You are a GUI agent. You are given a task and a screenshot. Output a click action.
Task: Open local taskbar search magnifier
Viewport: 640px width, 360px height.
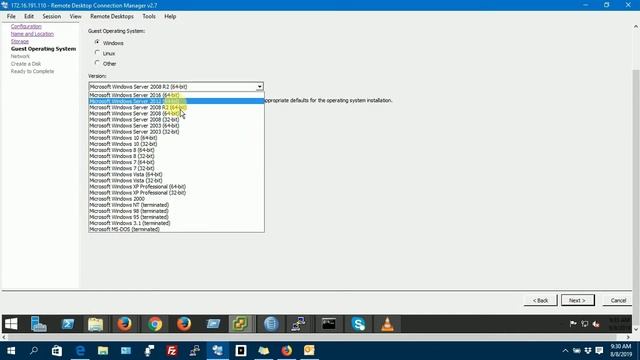click(x=34, y=351)
